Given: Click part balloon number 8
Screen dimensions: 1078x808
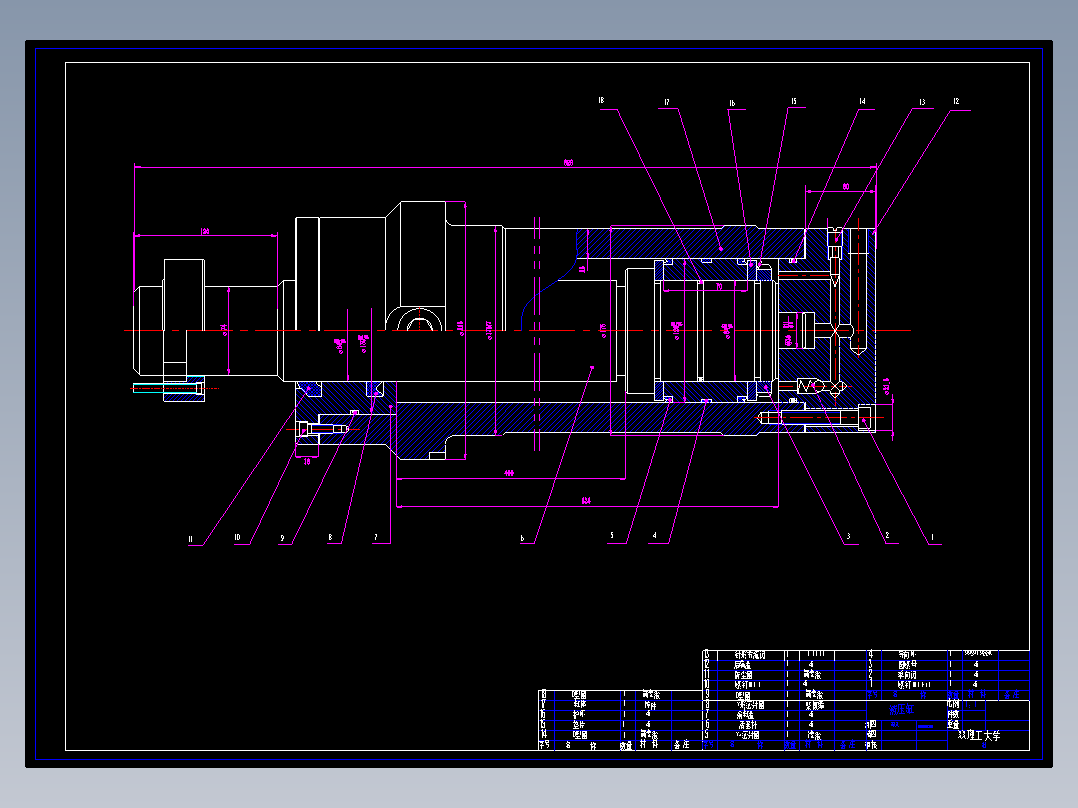Looking at the screenshot, I should click(x=330, y=538).
